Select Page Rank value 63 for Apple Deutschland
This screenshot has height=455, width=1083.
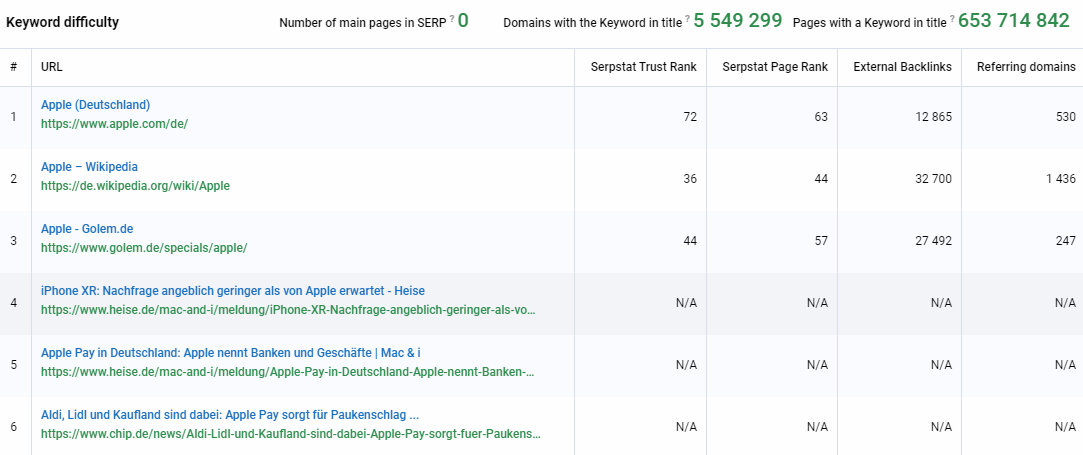[821, 117]
